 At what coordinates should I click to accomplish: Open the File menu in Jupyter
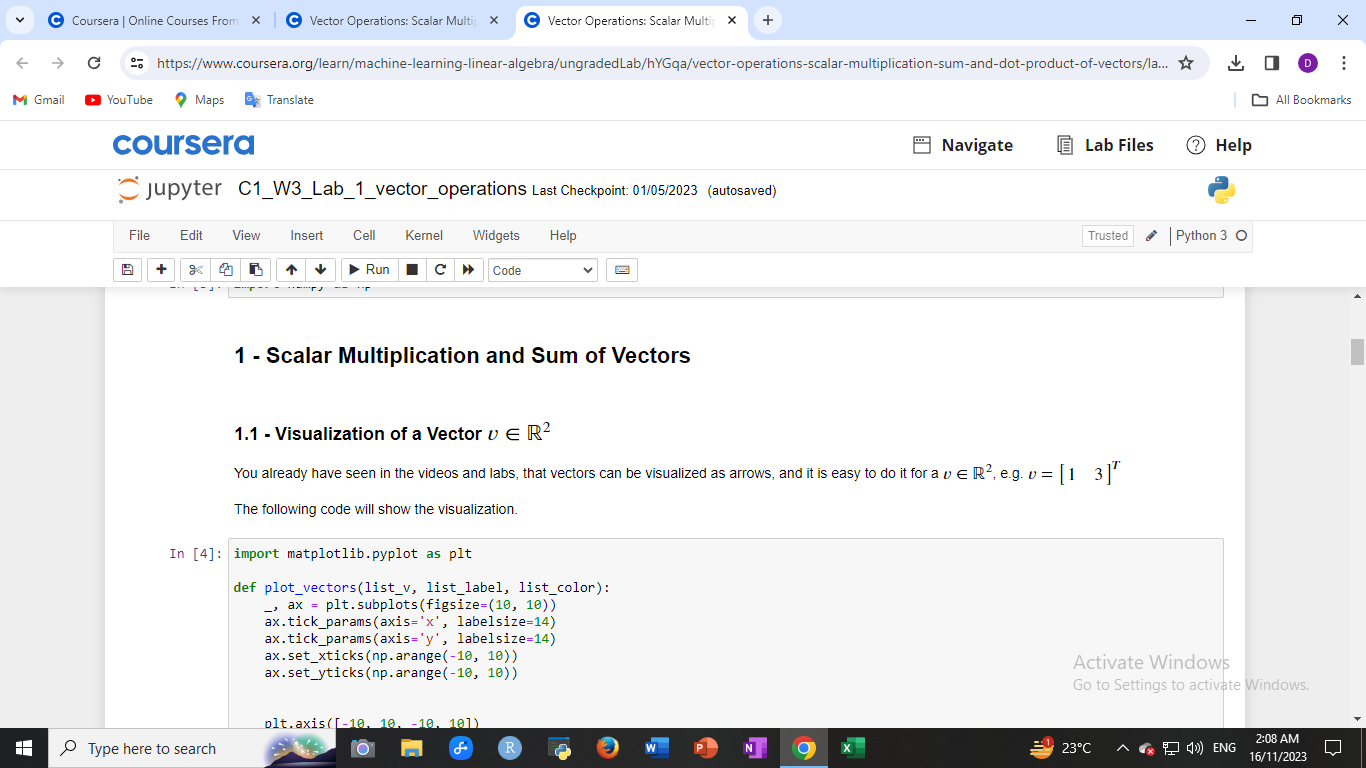[140, 236]
